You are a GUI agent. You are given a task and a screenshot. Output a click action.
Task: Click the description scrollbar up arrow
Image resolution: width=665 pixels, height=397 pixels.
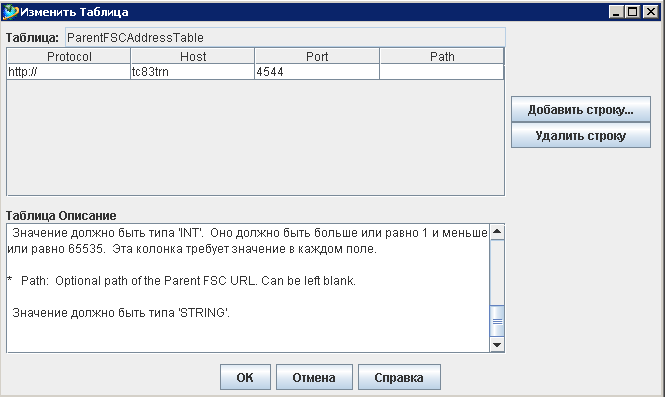pyautogui.click(x=497, y=232)
